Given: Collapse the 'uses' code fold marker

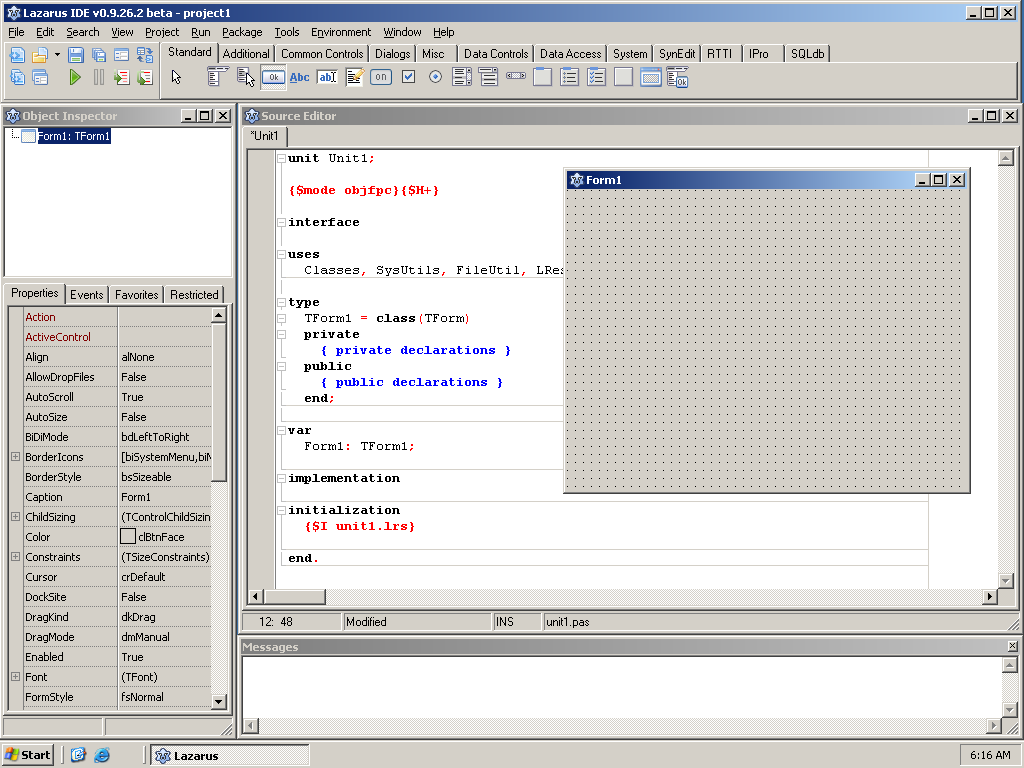Looking at the screenshot, I should point(281,254).
